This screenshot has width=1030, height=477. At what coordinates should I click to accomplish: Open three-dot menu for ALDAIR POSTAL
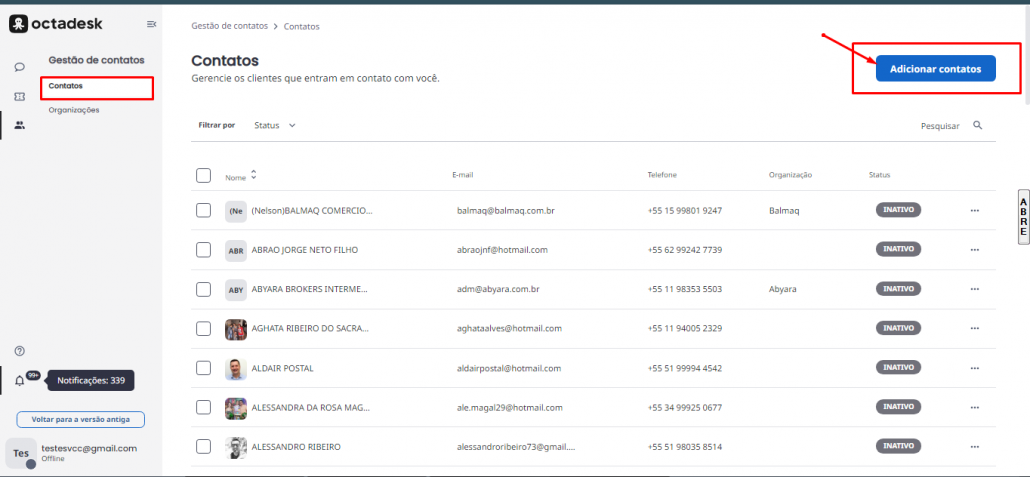point(974,368)
